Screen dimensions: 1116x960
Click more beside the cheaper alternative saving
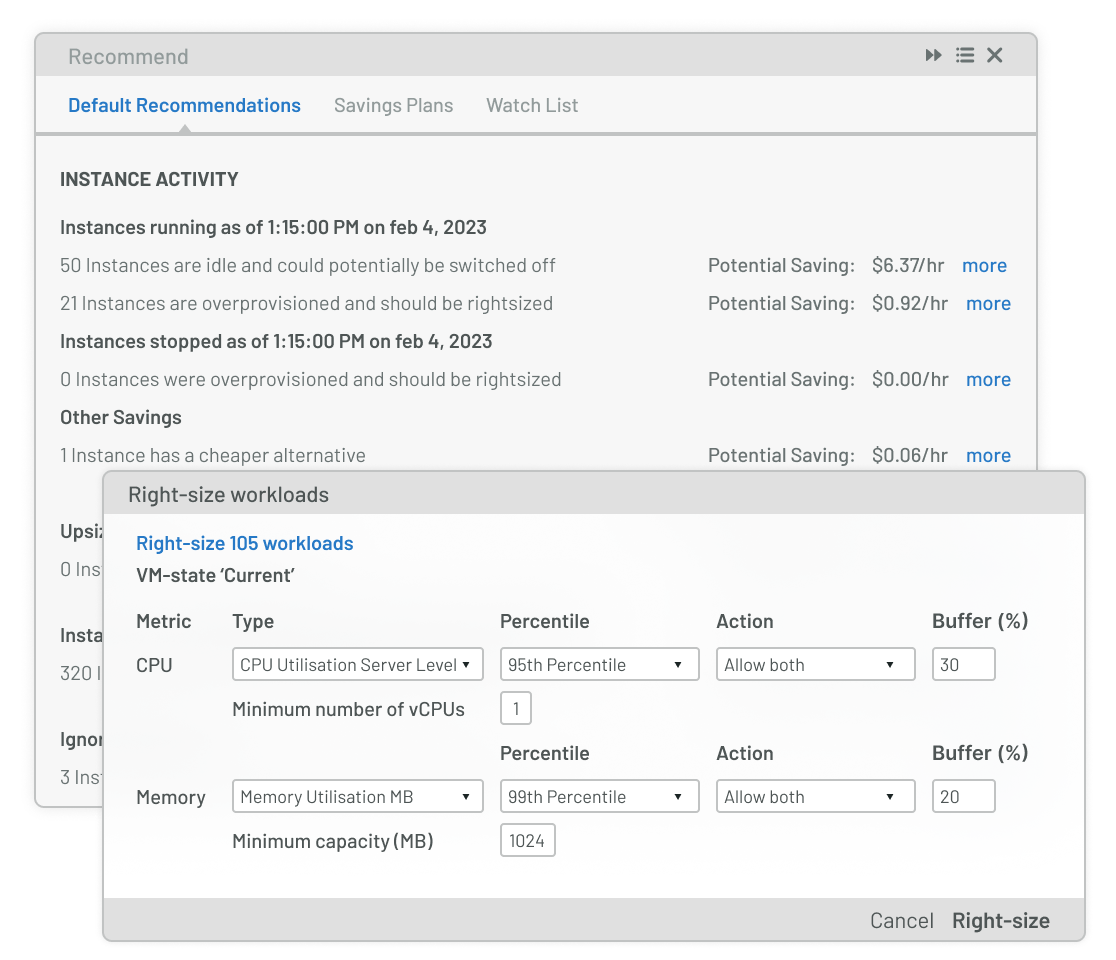988,455
